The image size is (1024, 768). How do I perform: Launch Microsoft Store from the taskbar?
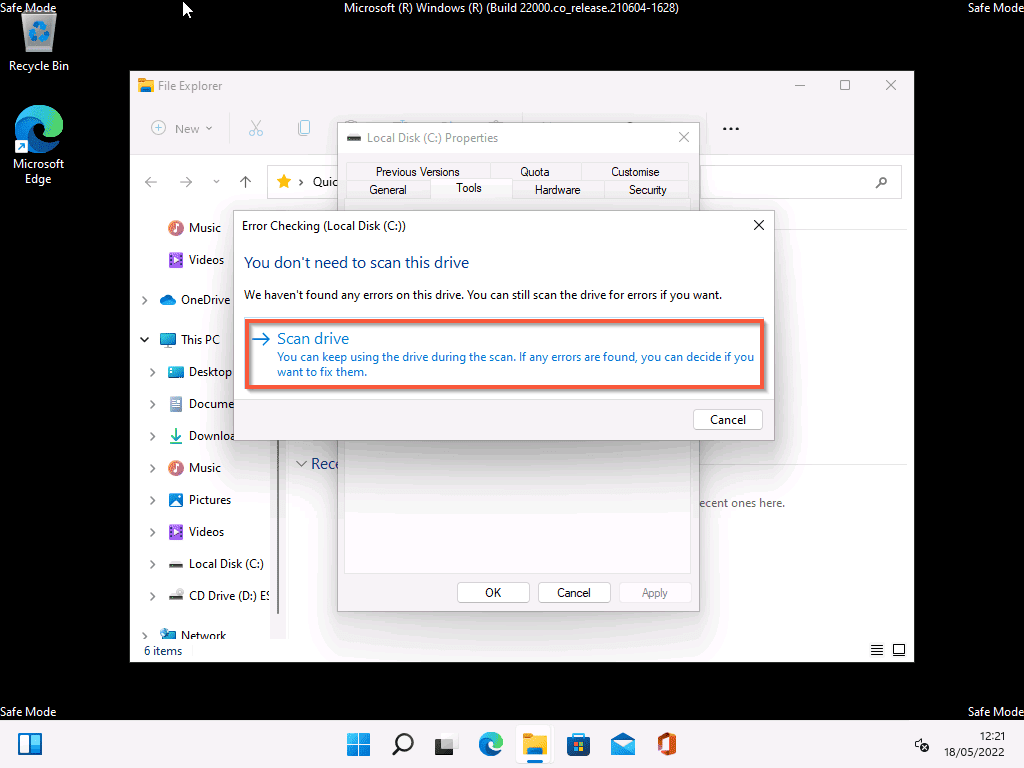click(x=578, y=744)
